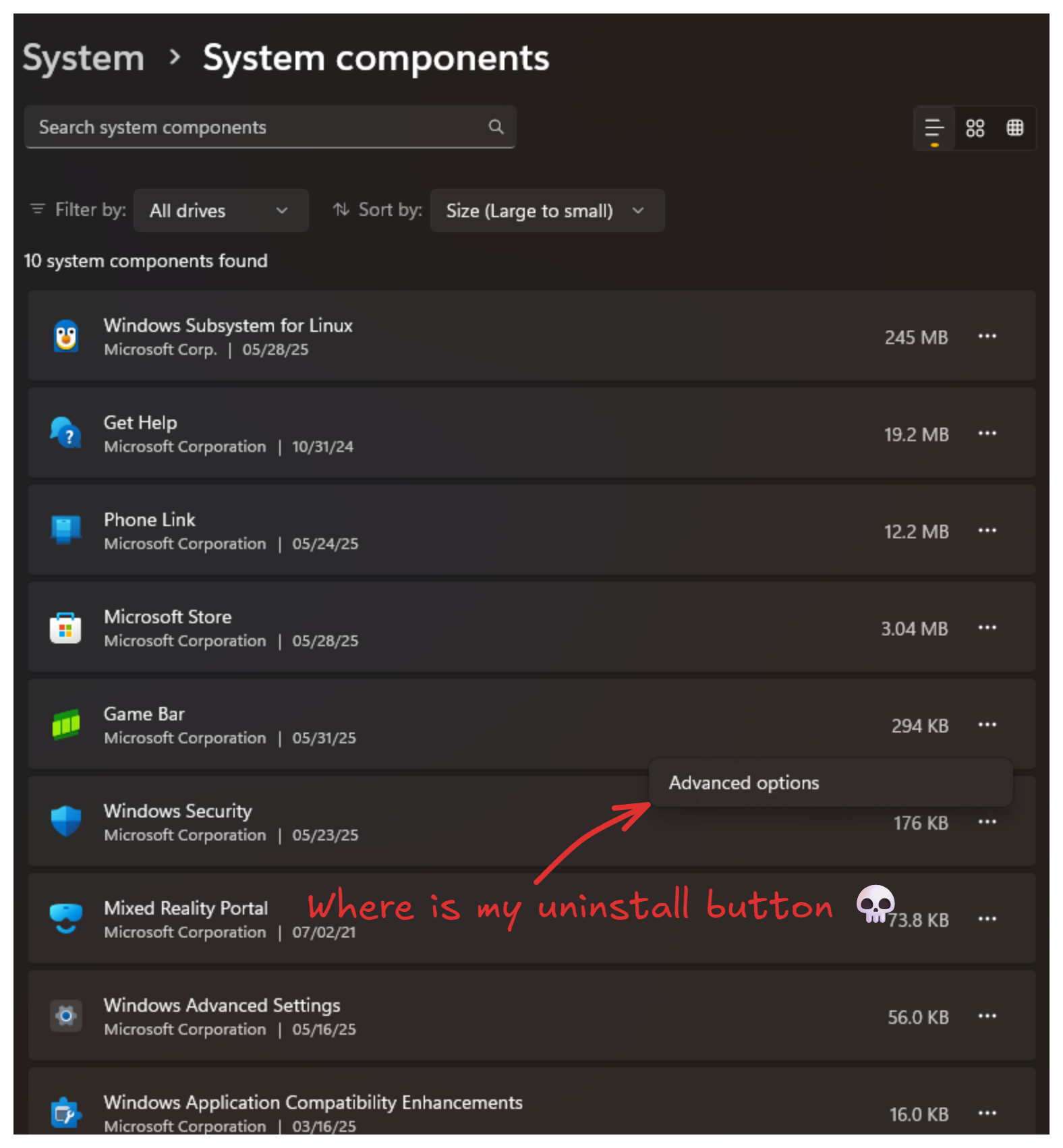This screenshot has height=1148, width=1063.
Task: Click the Game Bar app icon
Action: pos(66,724)
